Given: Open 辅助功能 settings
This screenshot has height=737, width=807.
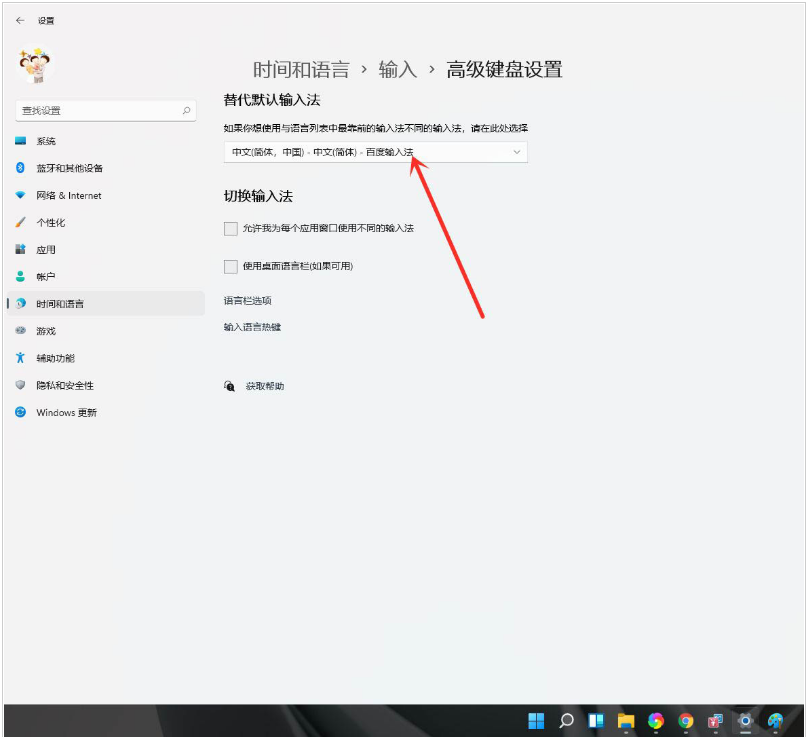Looking at the screenshot, I should tap(106, 358).
